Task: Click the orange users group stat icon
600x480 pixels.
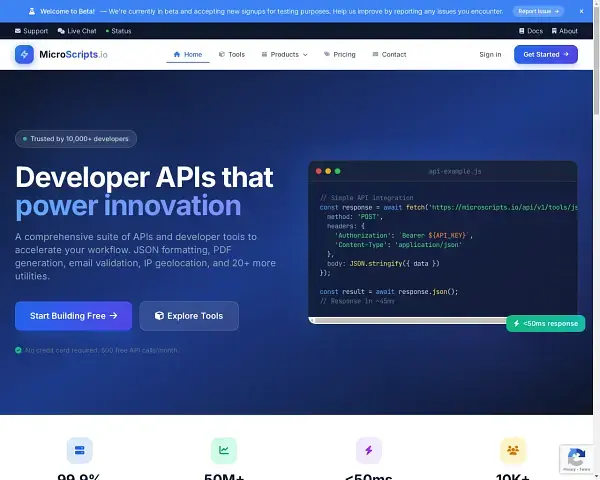Action: point(513,450)
